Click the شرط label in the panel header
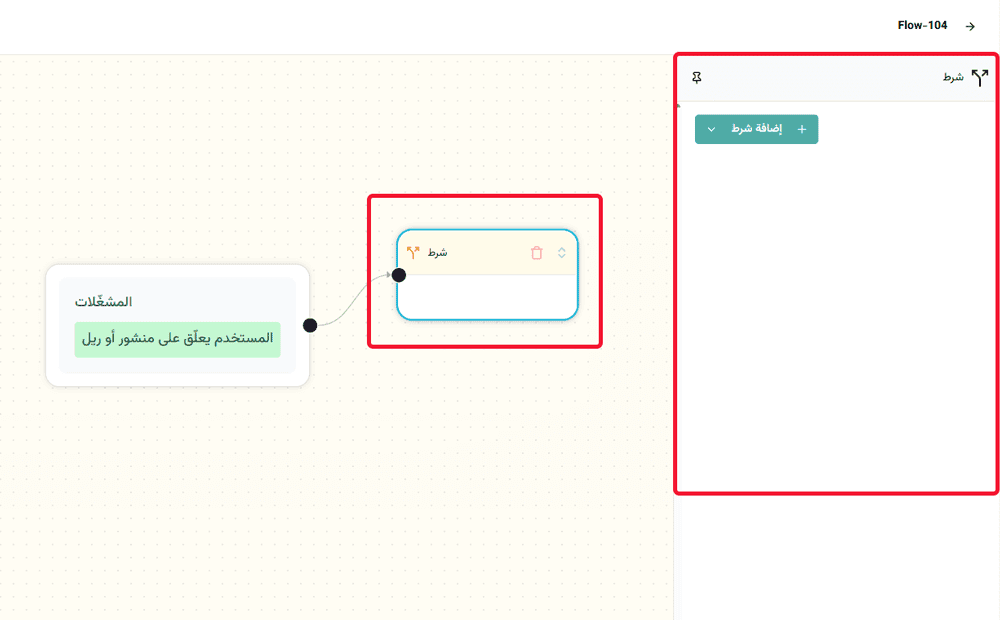Viewport: 1000px width, 620px height. 953,77
